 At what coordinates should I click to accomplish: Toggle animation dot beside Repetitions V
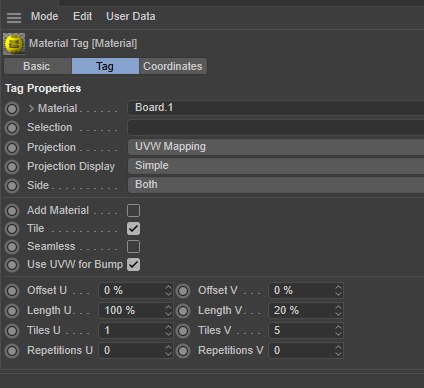[x=183, y=351]
